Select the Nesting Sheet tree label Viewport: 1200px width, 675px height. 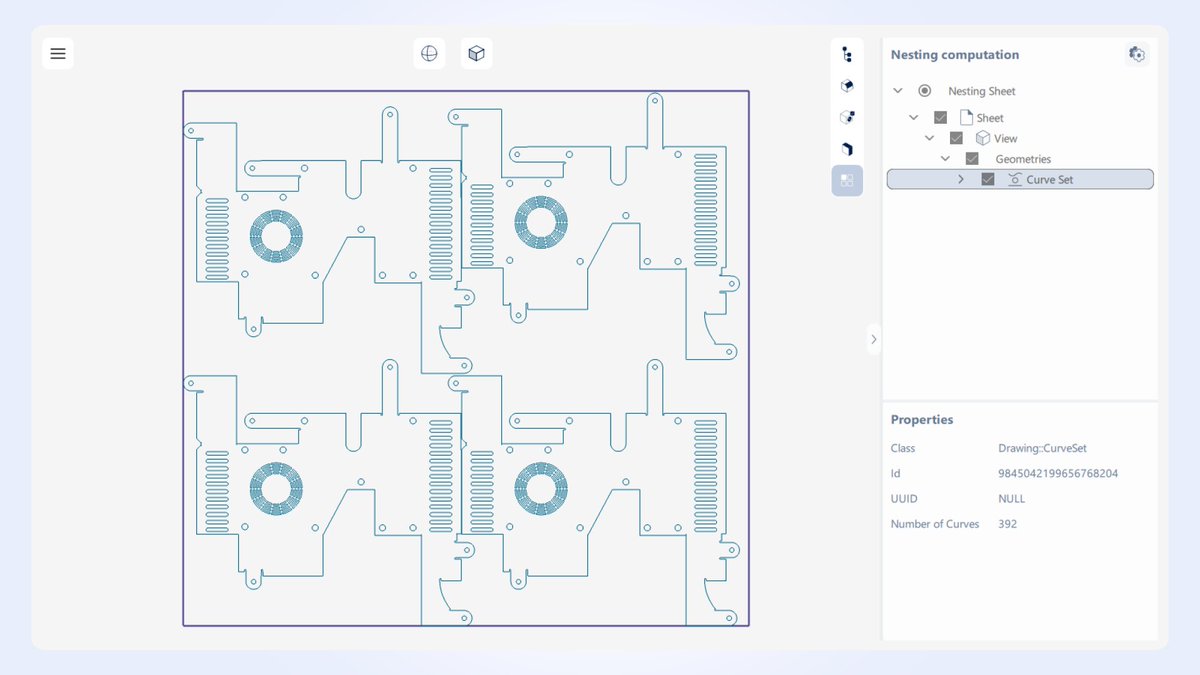[982, 91]
